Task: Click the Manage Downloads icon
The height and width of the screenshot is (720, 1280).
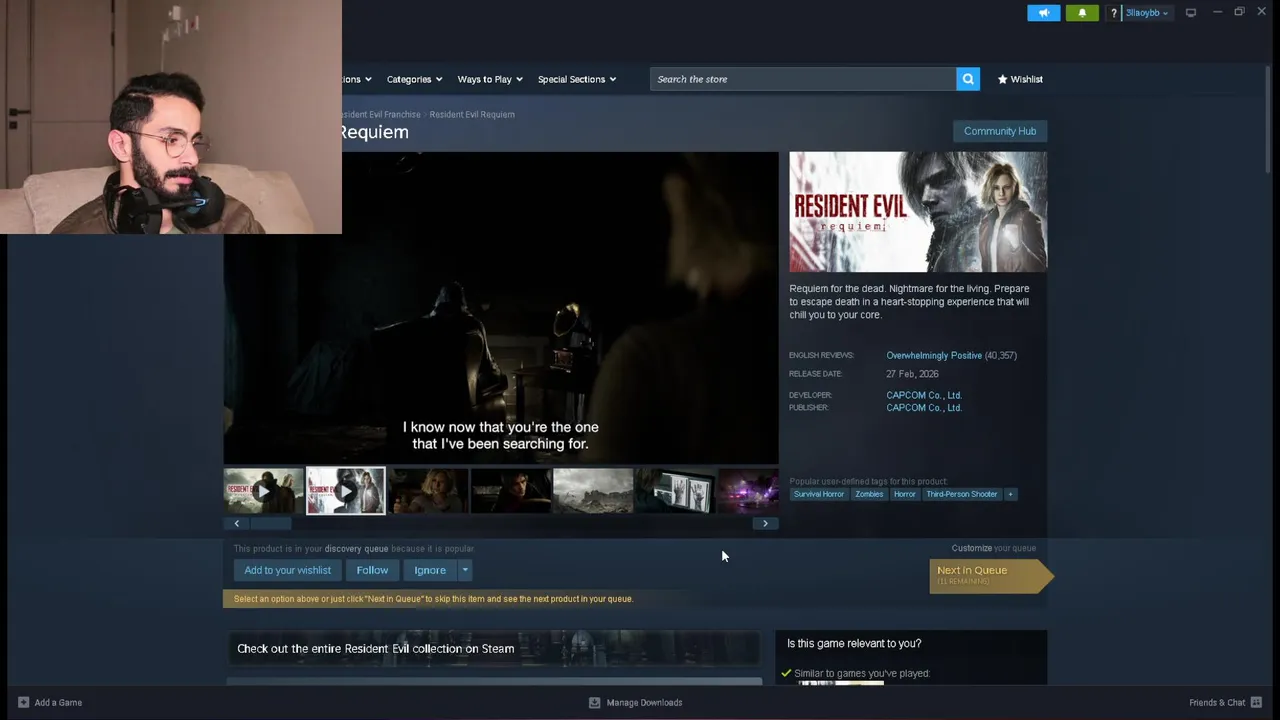Action: [x=594, y=702]
